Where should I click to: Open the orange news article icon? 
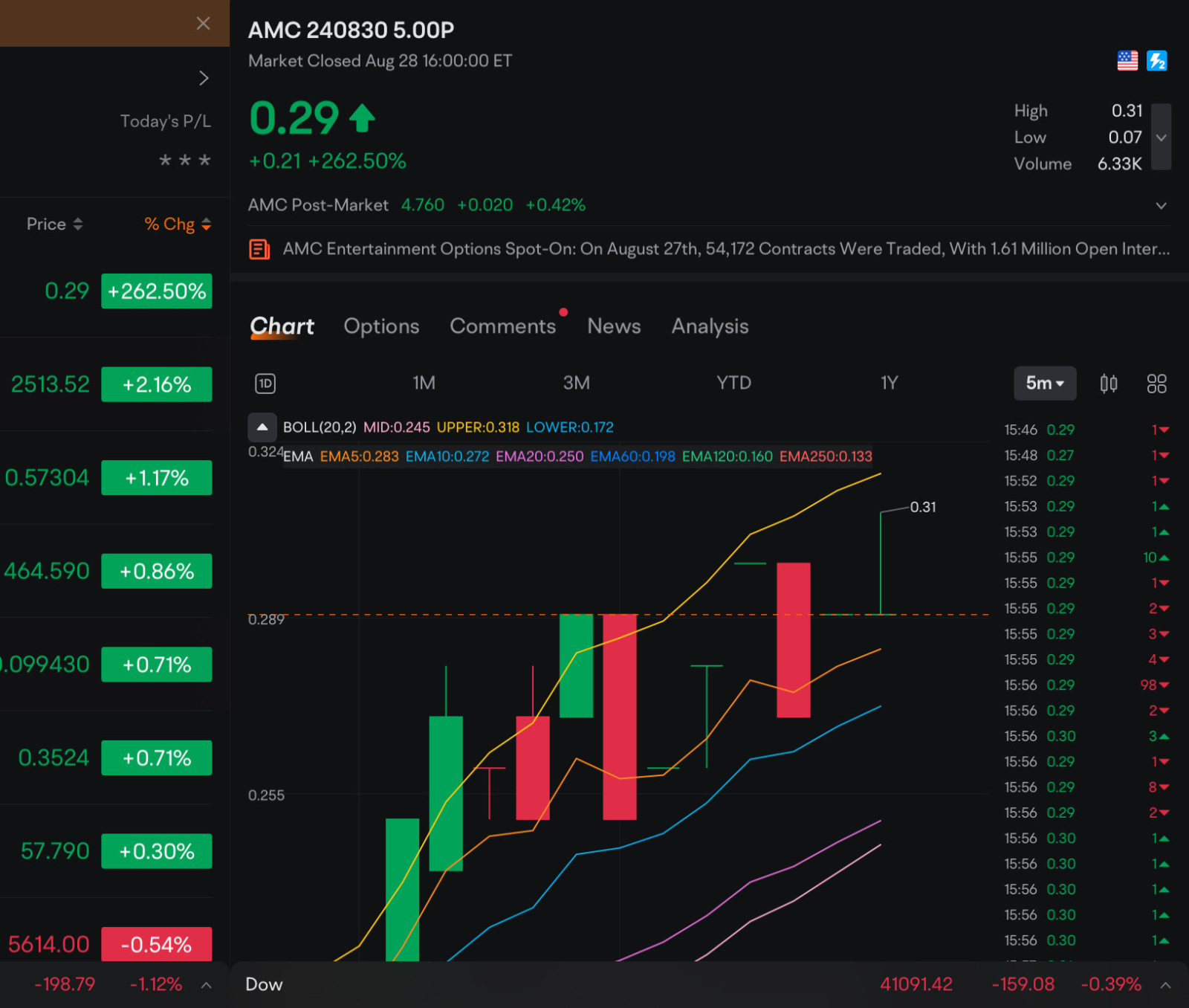(259, 249)
